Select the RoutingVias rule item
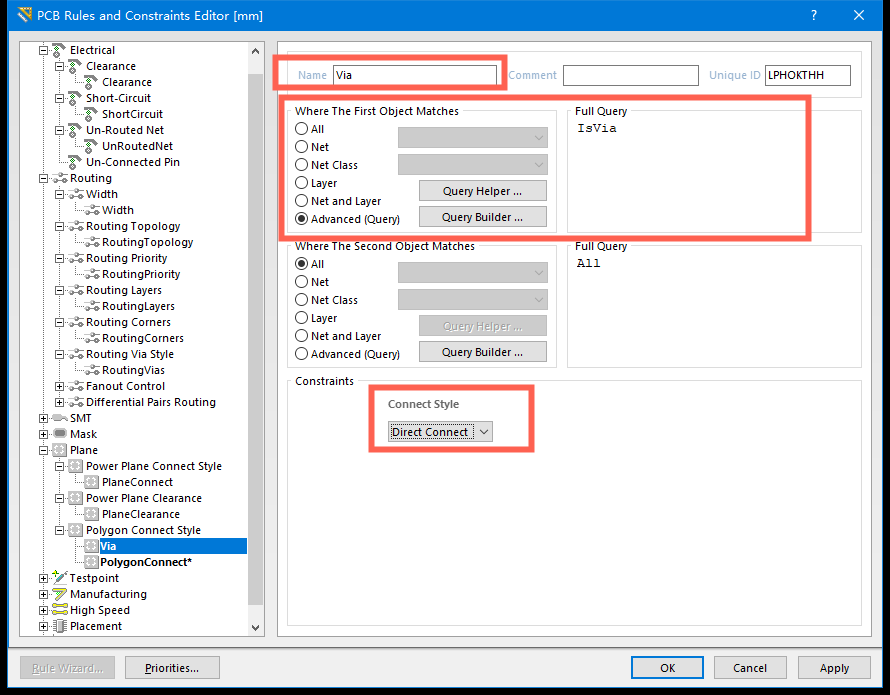This screenshot has width=890, height=695. pyautogui.click(x=133, y=370)
